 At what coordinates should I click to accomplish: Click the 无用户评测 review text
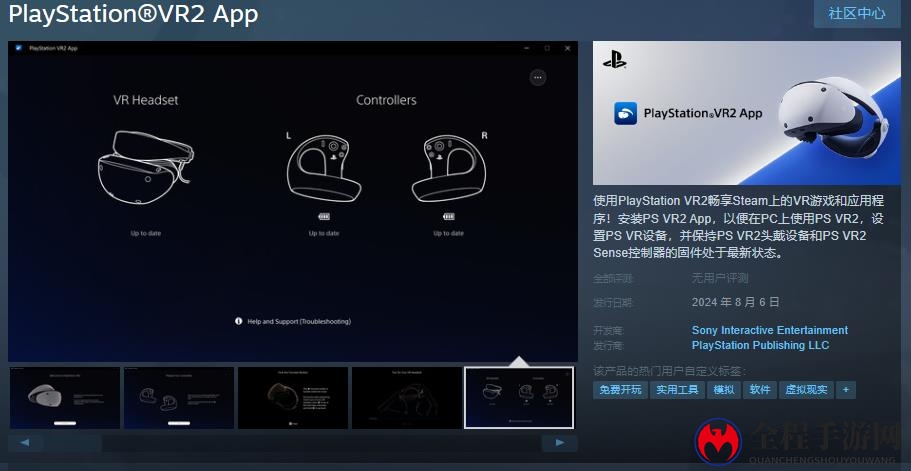(x=720, y=278)
